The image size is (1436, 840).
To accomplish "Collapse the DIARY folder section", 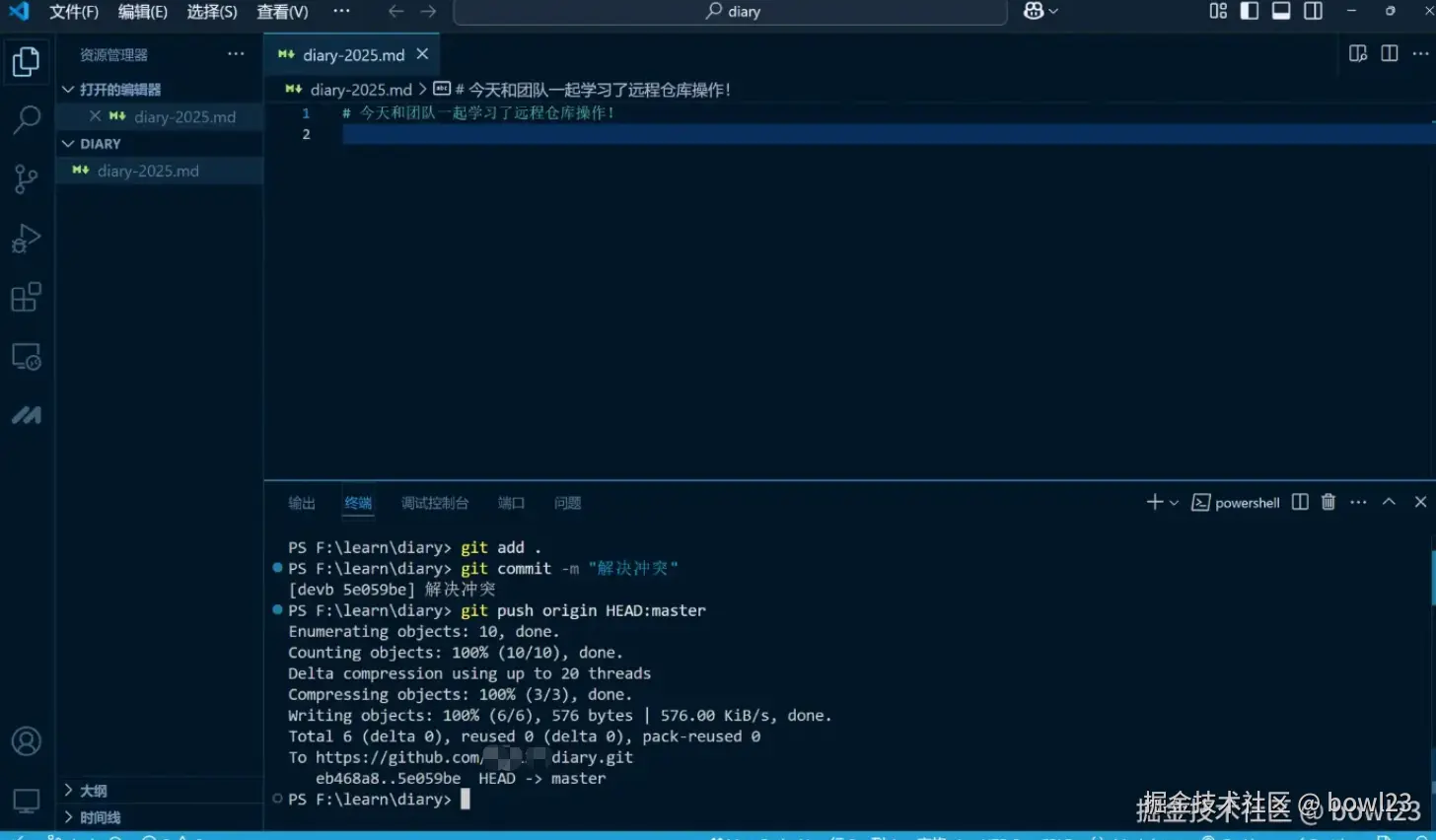I will tap(160, 144).
